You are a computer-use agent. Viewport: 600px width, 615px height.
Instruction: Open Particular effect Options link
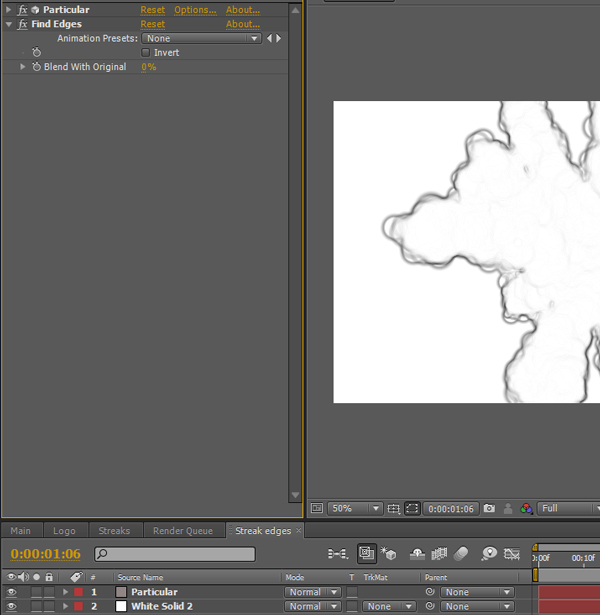(195, 10)
